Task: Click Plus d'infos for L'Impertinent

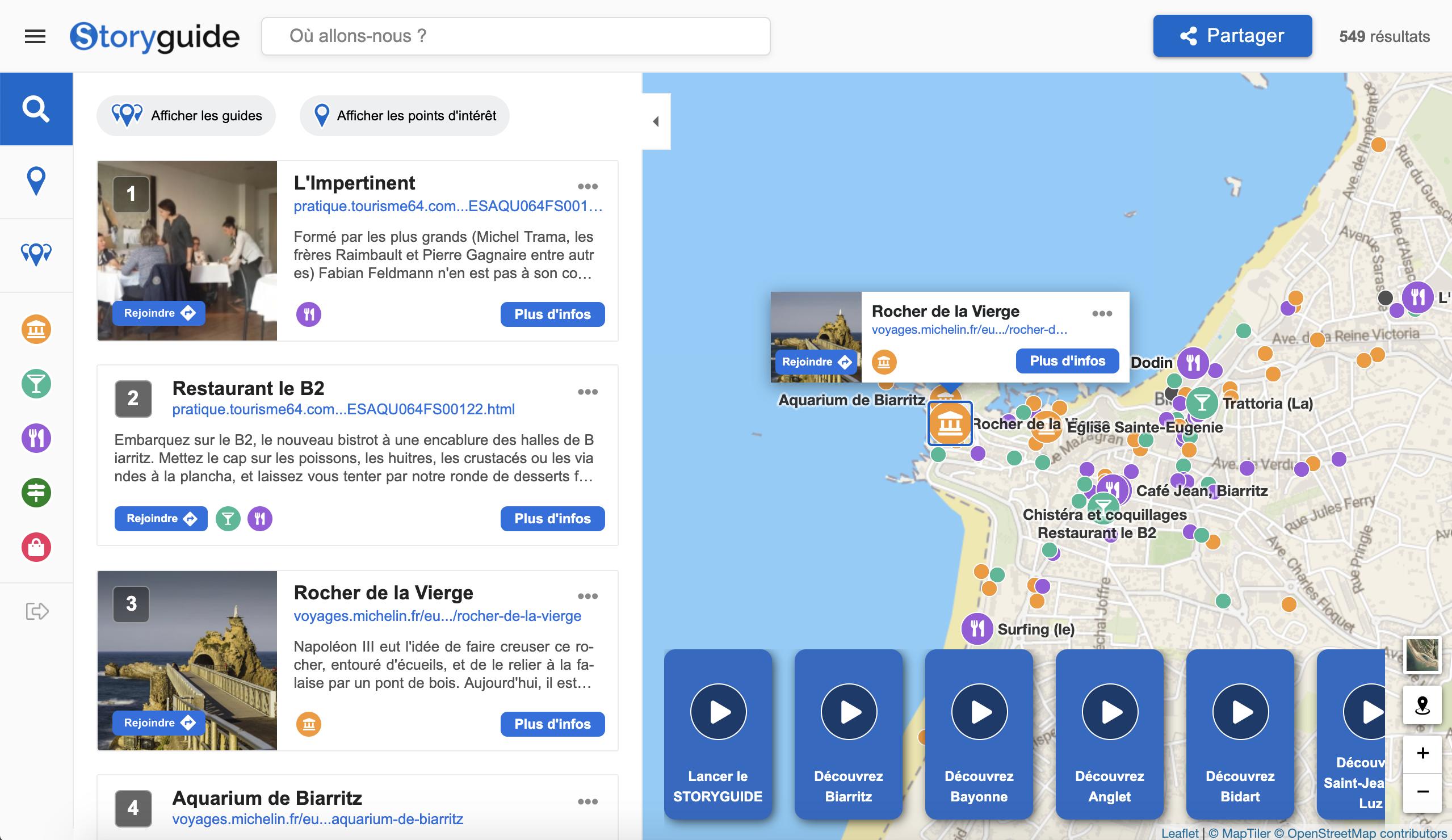Action: coord(552,314)
